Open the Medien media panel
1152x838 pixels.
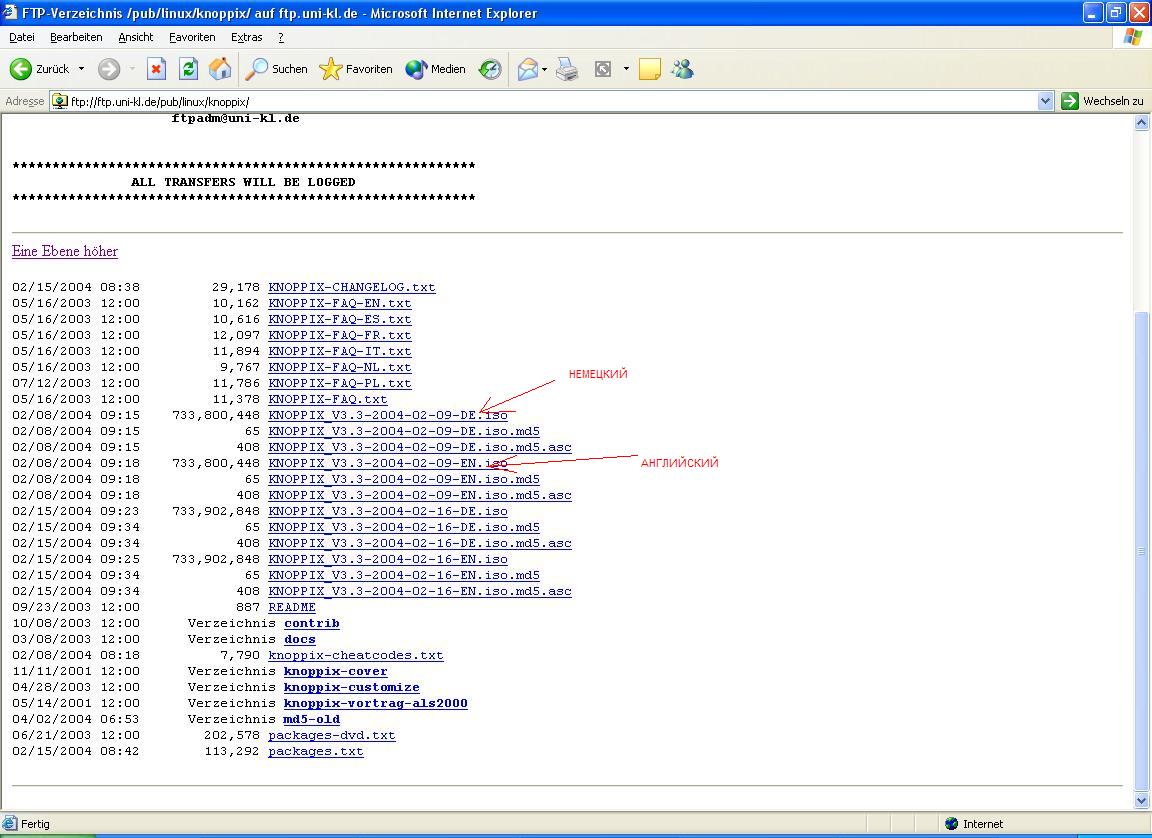tap(436, 69)
